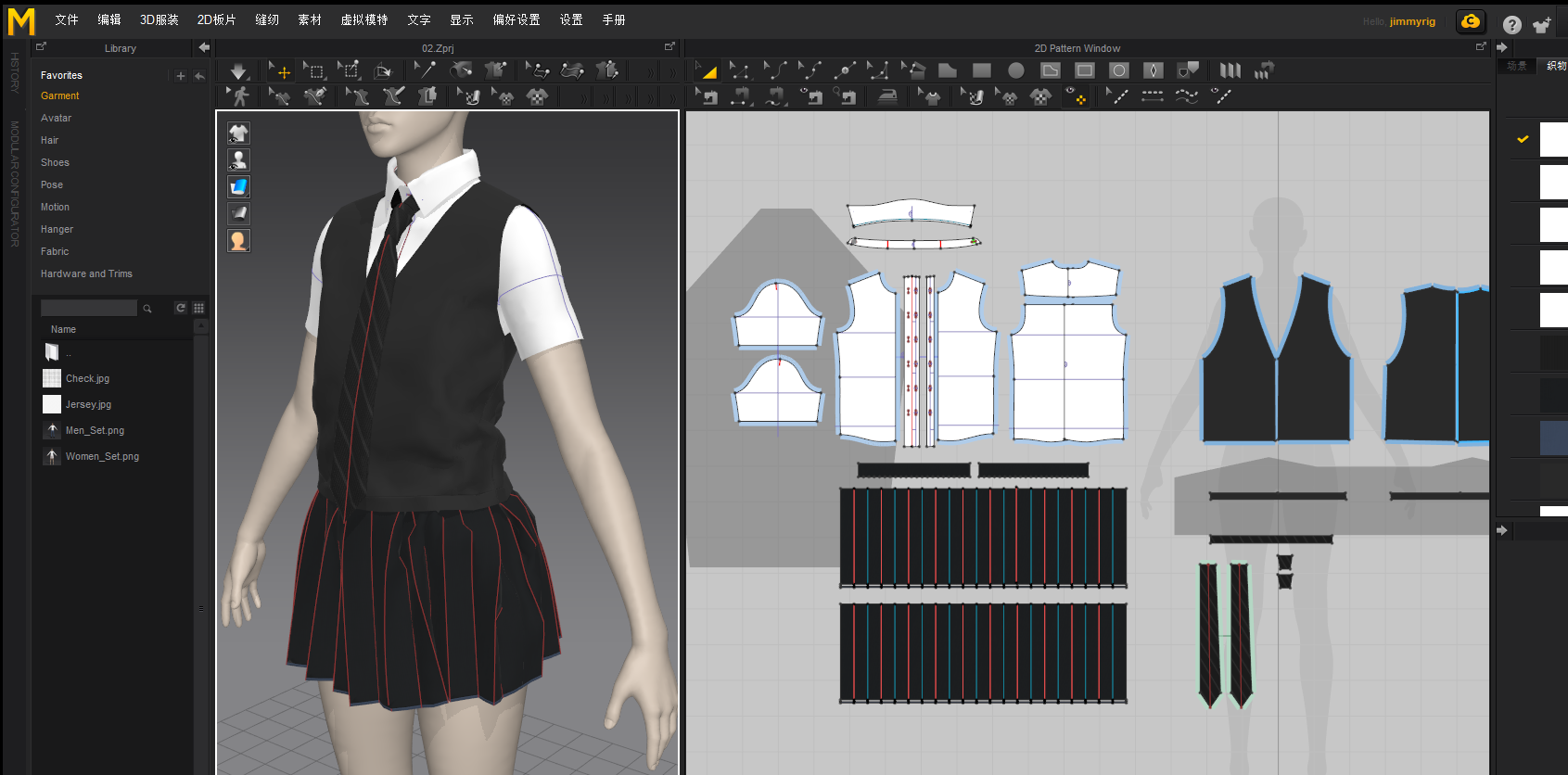Select the Select/Move tool in 3D toolbar
Viewport: 1568px width, 775px height.
(279, 70)
